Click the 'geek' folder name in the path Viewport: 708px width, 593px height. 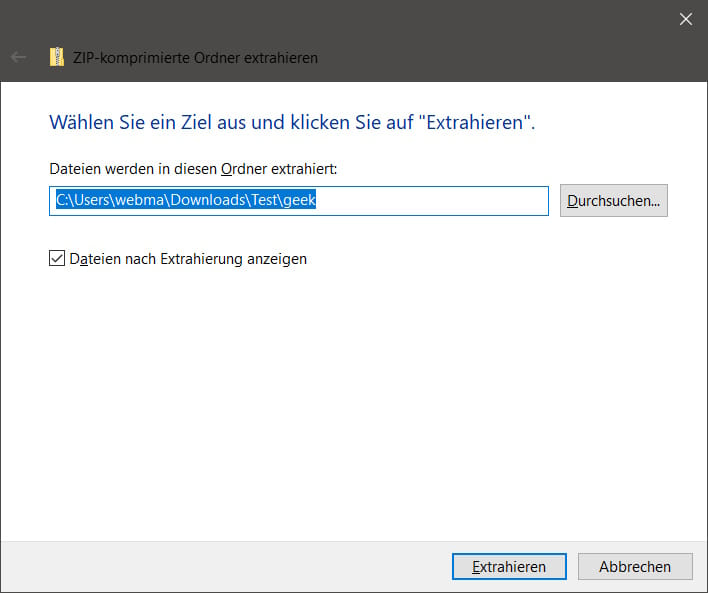(299, 200)
